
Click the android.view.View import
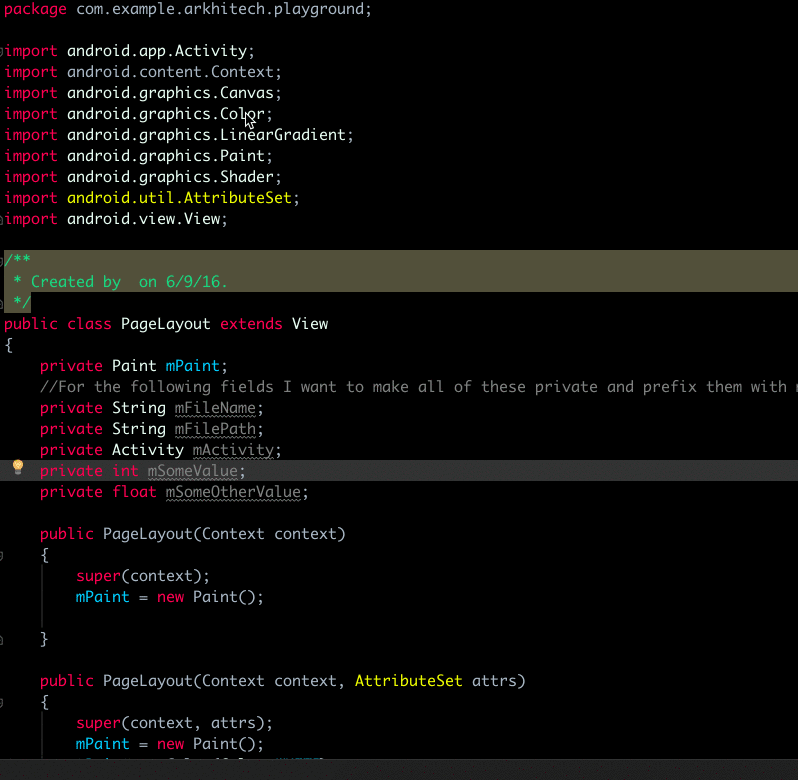click(144, 219)
